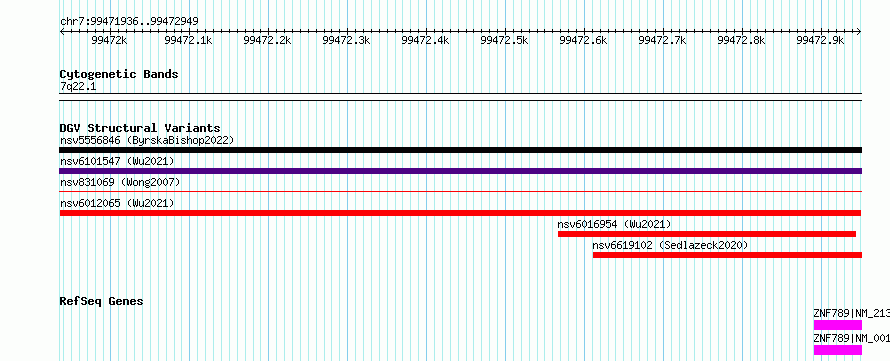Screen dimensions: 890x361
Task: Select the upper magenta ZNF789 gene bar
Action: 838,325
